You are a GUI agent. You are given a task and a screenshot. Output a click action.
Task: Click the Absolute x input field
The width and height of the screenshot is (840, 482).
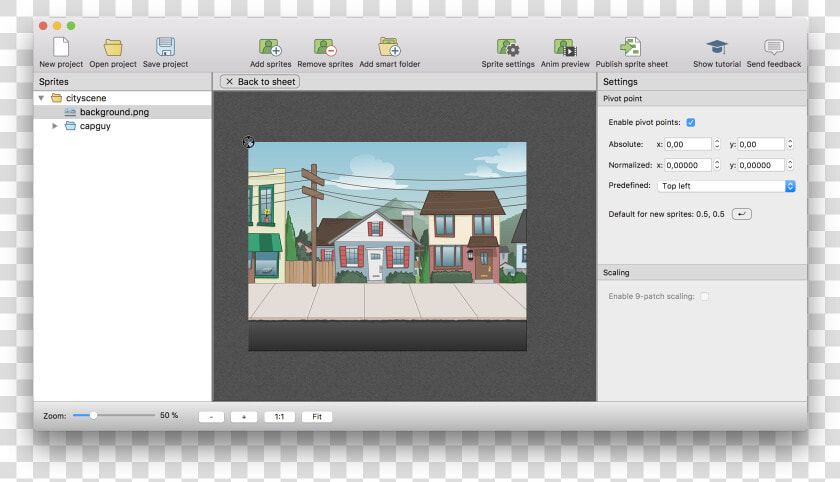[688, 144]
